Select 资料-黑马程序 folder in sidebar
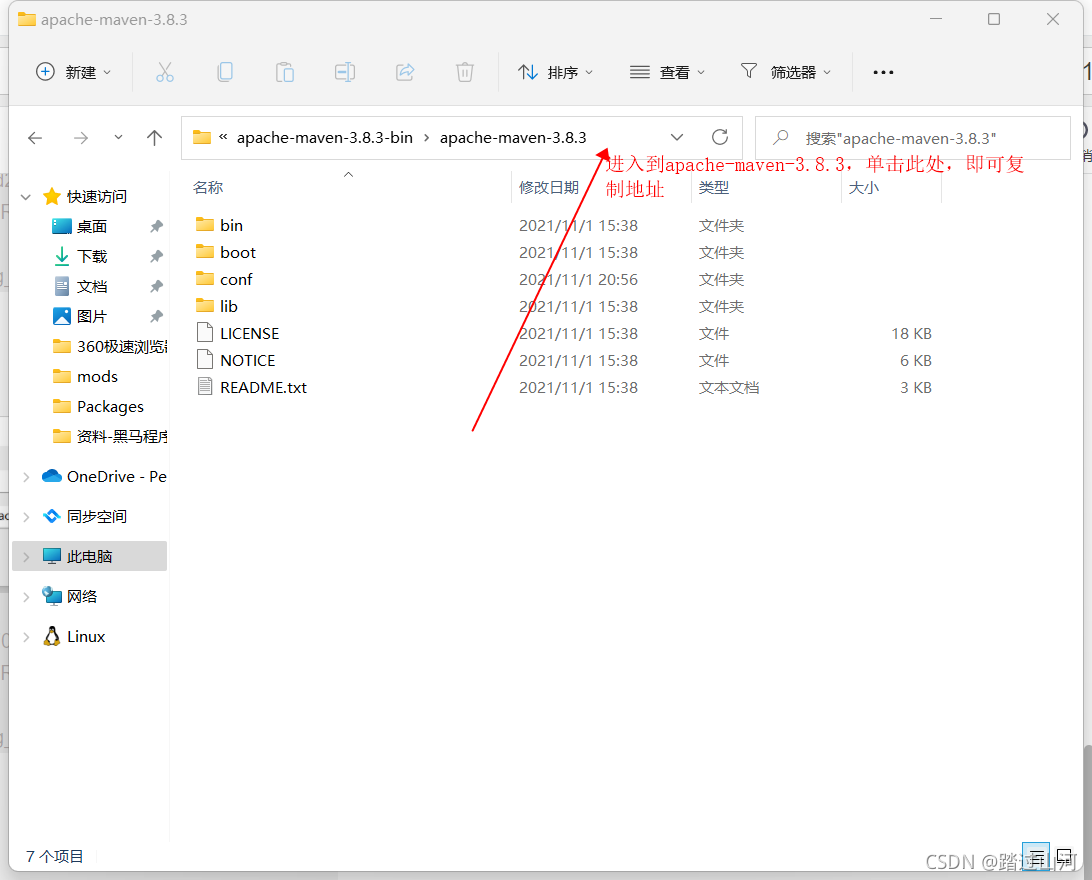 (x=109, y=437)
